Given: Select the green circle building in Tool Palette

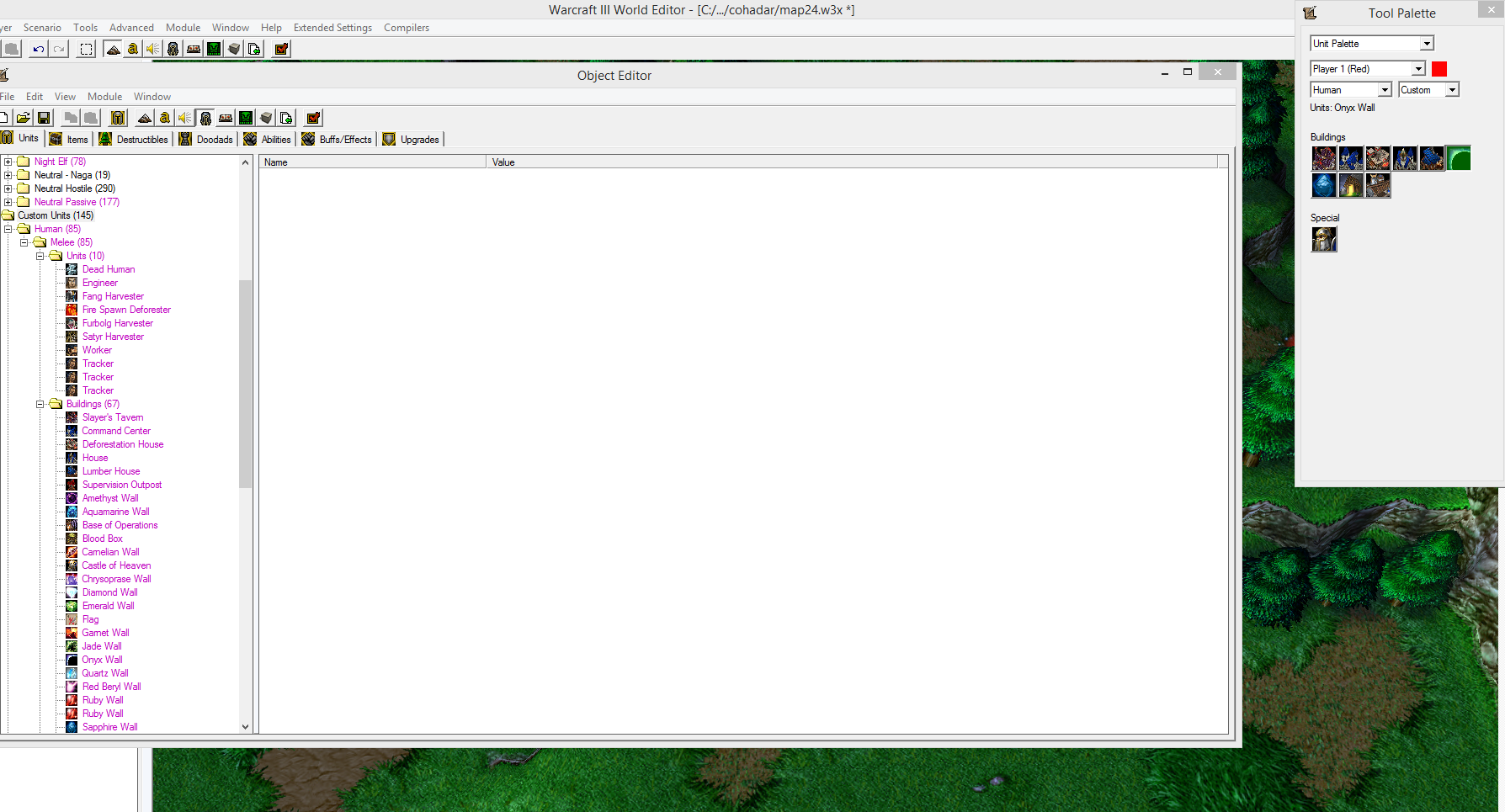Looking at the screenshot, I should 1459,158.
